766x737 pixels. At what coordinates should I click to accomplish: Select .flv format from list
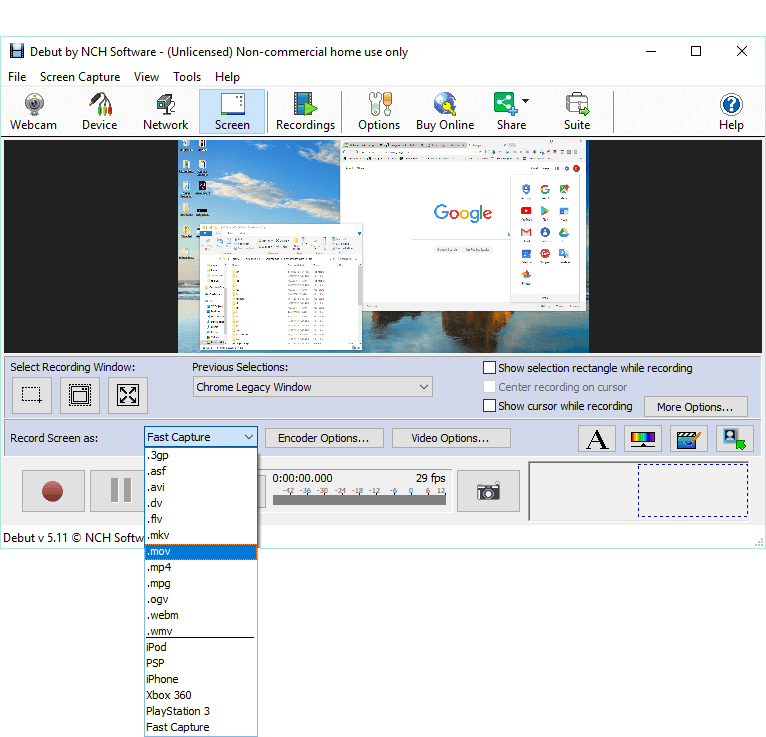[x=201, y=519]
